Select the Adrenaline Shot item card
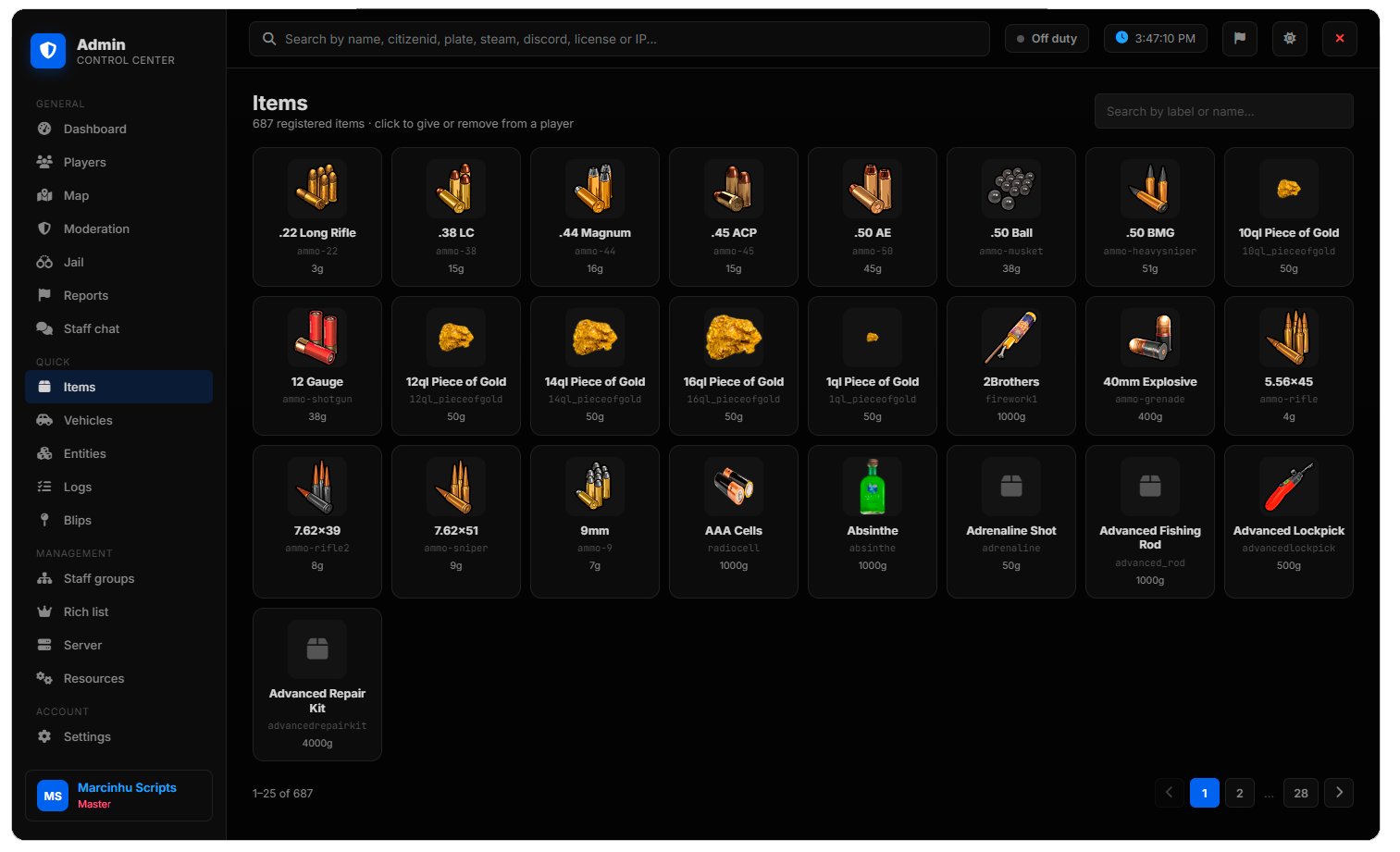This screenshot has height=852, width=1400. click(1011, 522)
